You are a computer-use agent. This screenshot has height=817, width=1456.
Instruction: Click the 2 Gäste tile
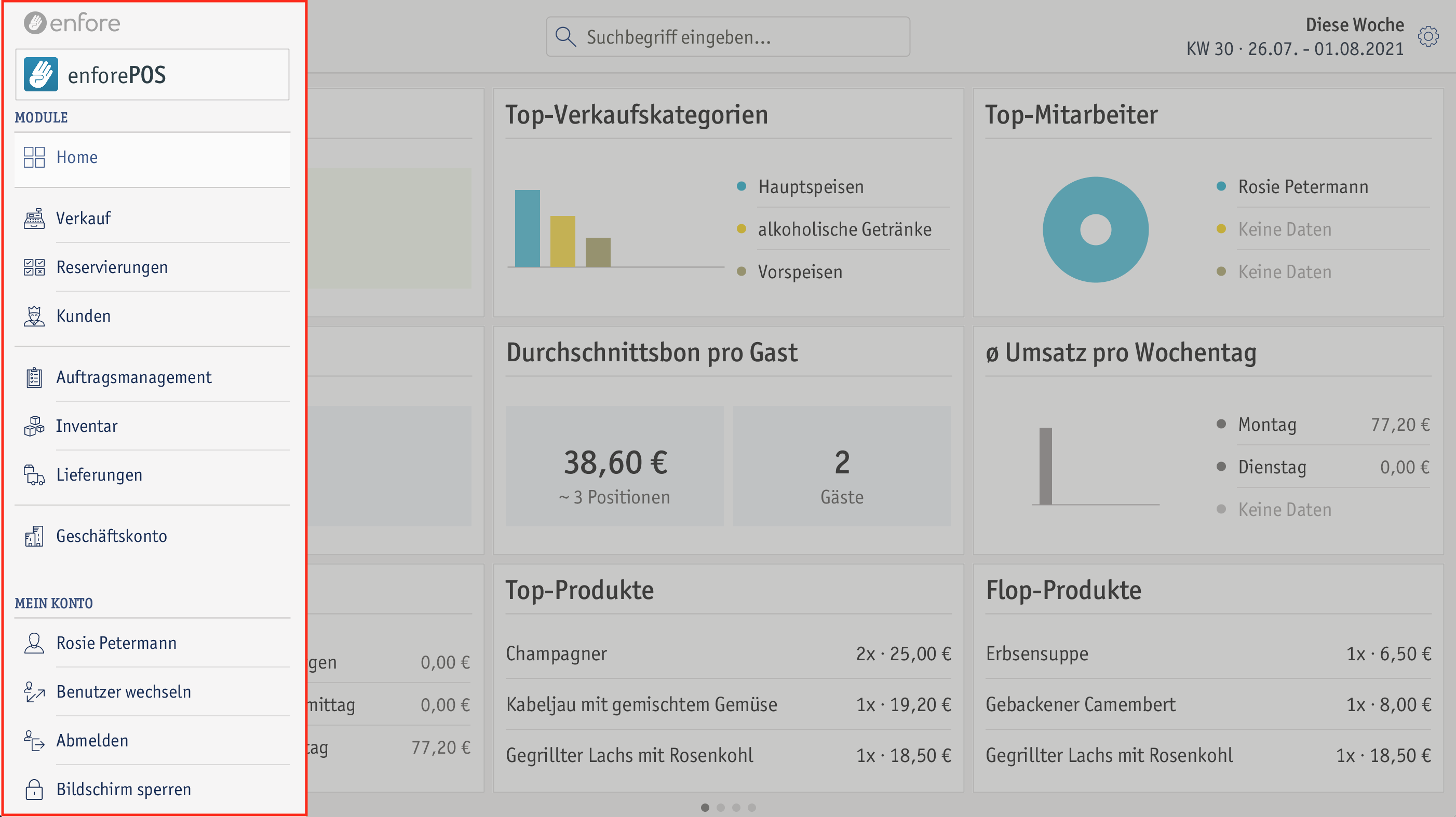[842, 466]
